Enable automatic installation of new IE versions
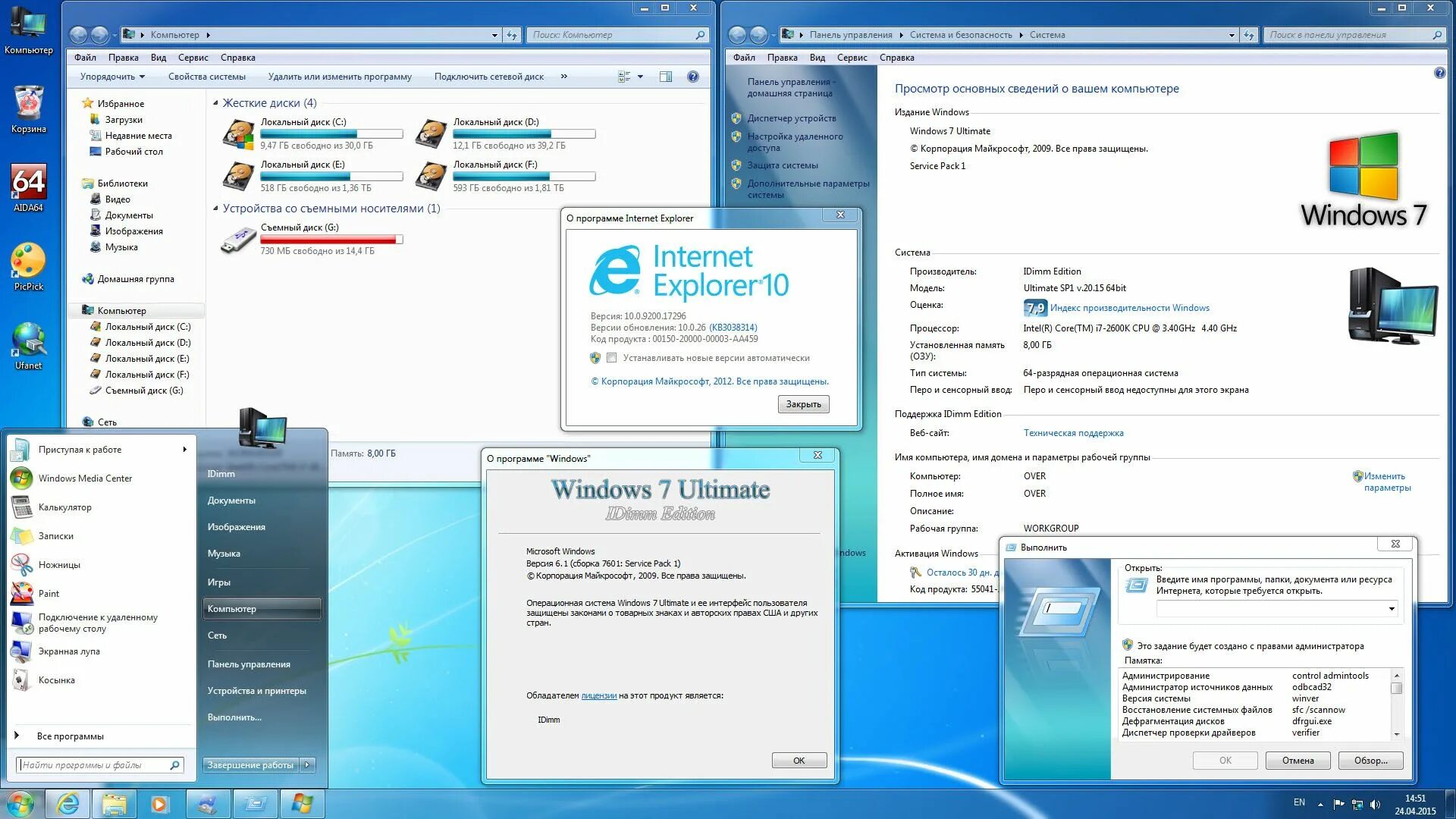This screenshot has width=1456, height=819. click(x=611, y=358)
